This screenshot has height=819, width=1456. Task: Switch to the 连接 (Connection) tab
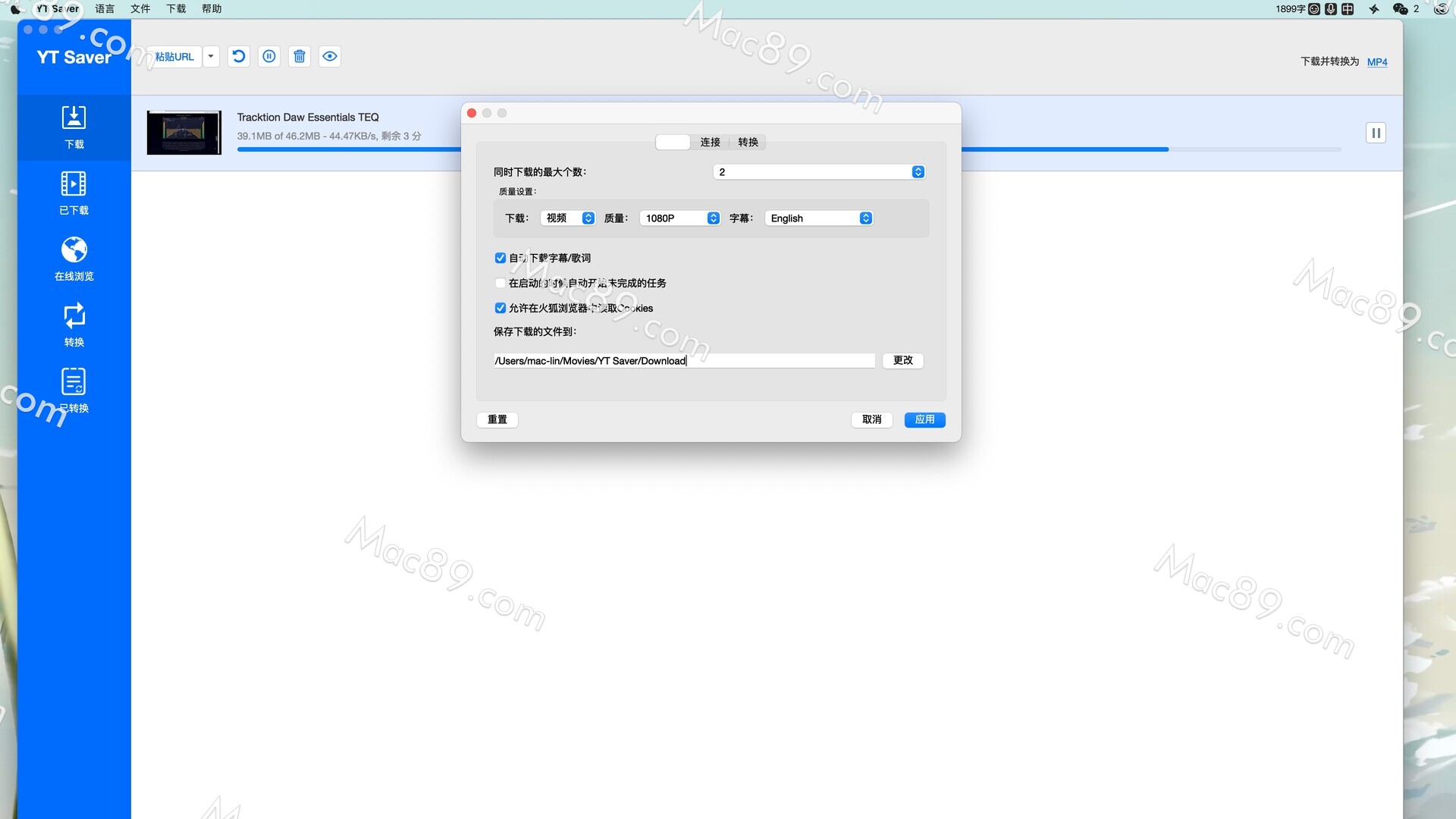(x=709, y=141)
